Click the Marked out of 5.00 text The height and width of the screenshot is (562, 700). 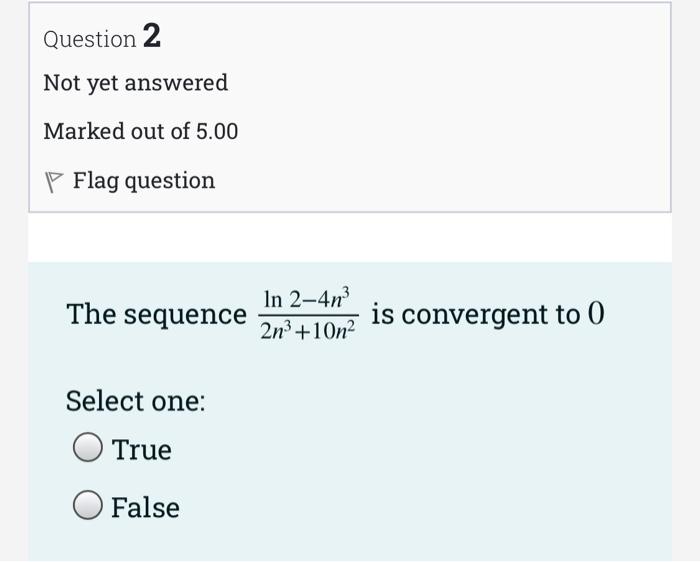[141, 131]
